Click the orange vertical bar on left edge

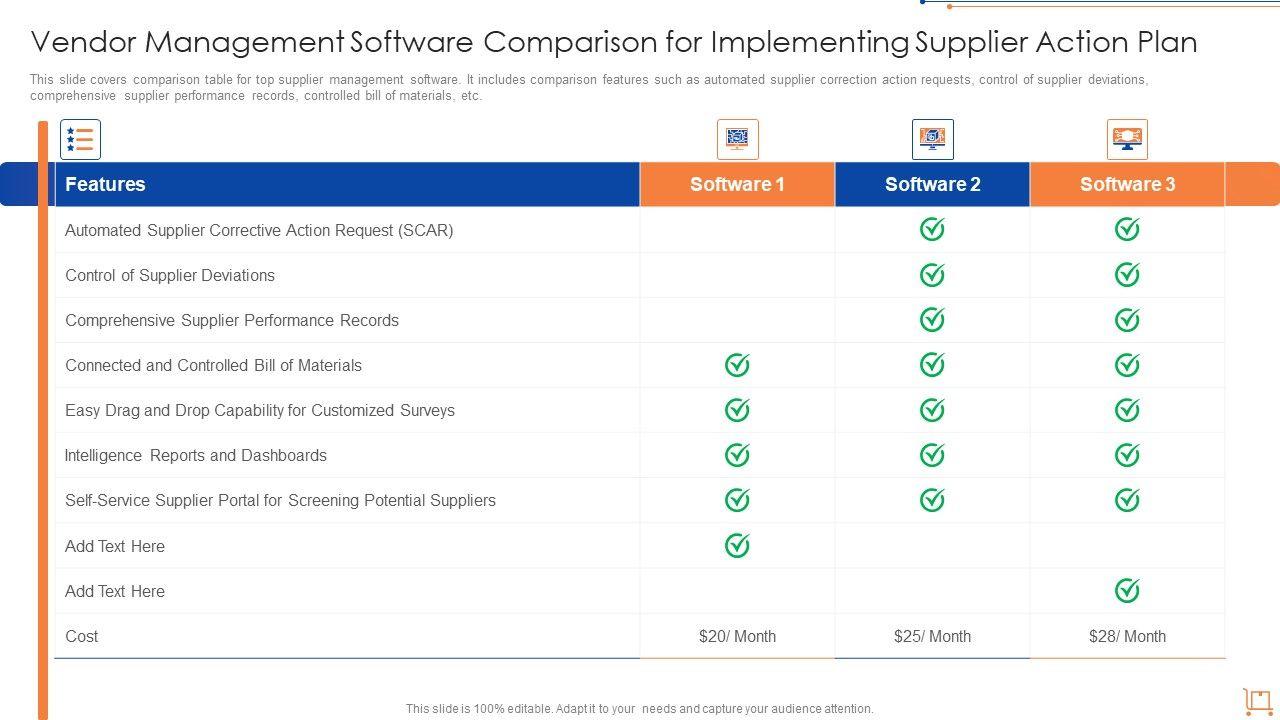(x=43, y=420)
